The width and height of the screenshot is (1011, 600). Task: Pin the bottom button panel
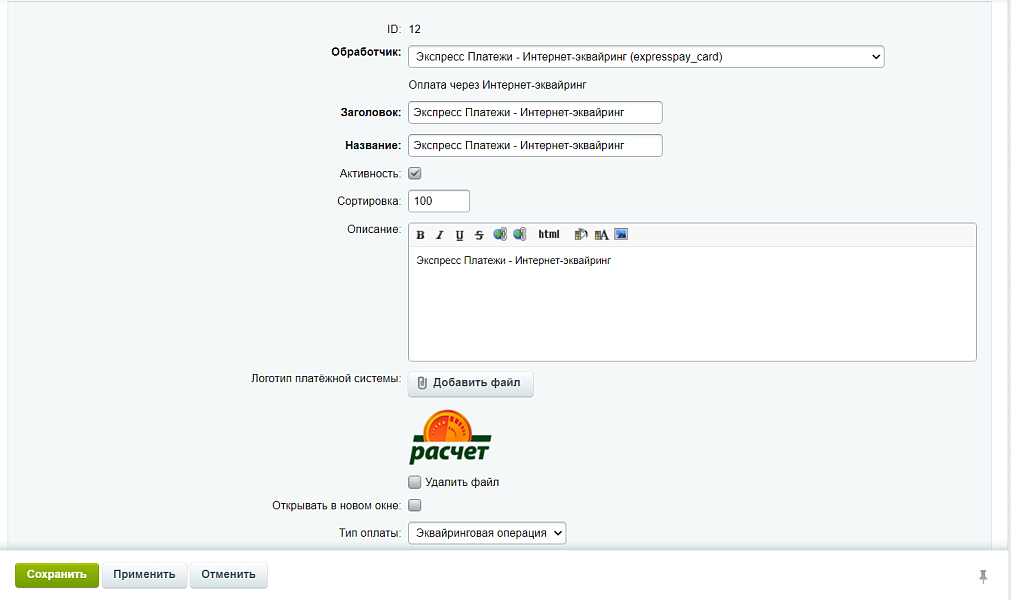click(x=983, y=576)
